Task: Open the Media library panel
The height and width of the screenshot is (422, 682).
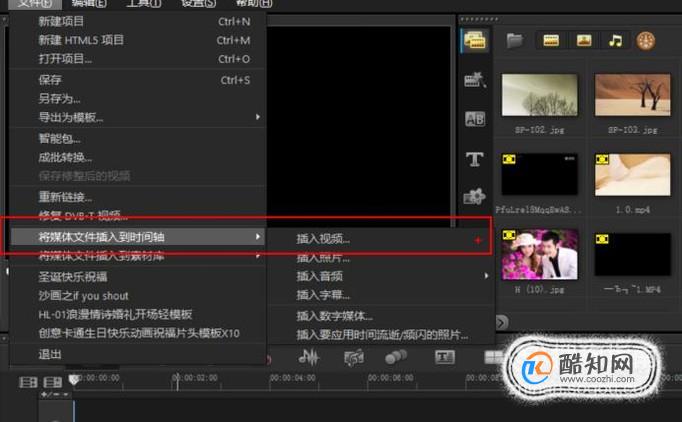Action: click(474, 40)
